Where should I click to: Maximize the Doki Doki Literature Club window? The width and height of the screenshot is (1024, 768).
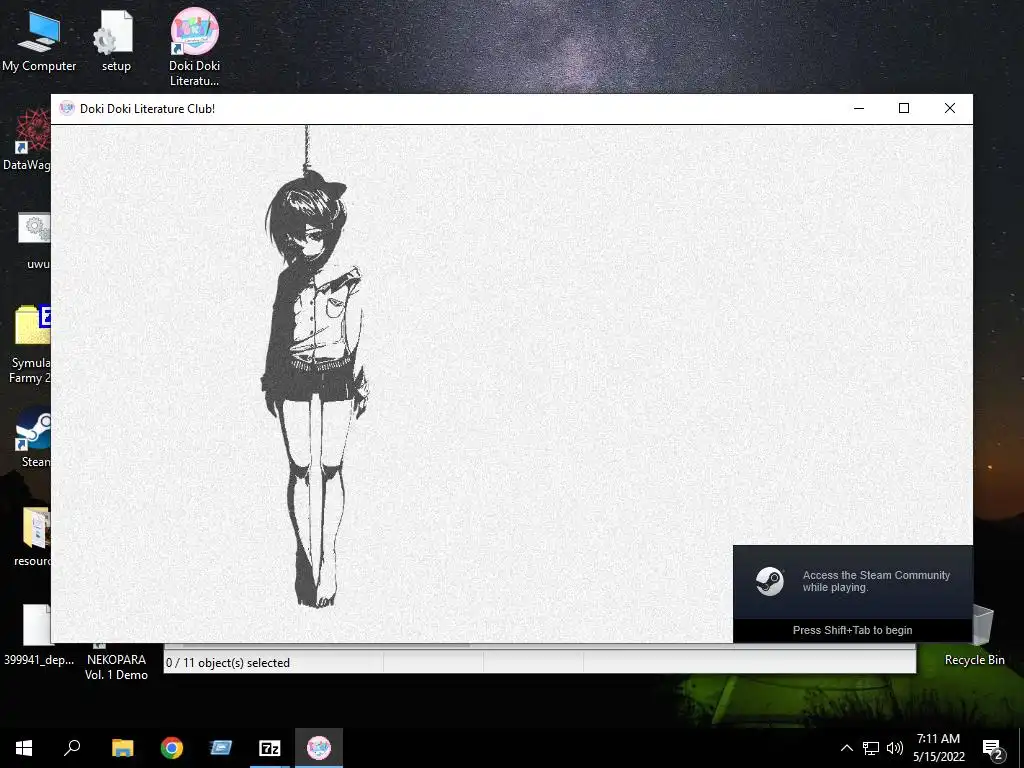click(904, 108)
